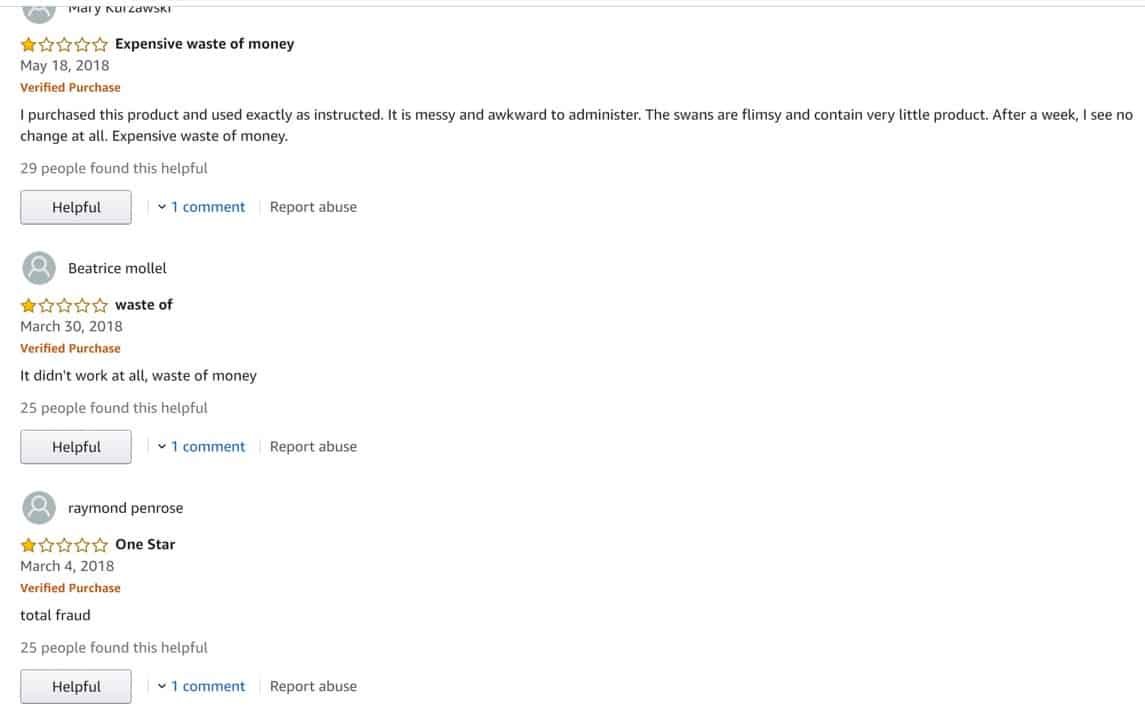Open the 'waste of' review title
This screenshot has width=1145, height=720.
(x=144, y=305)
